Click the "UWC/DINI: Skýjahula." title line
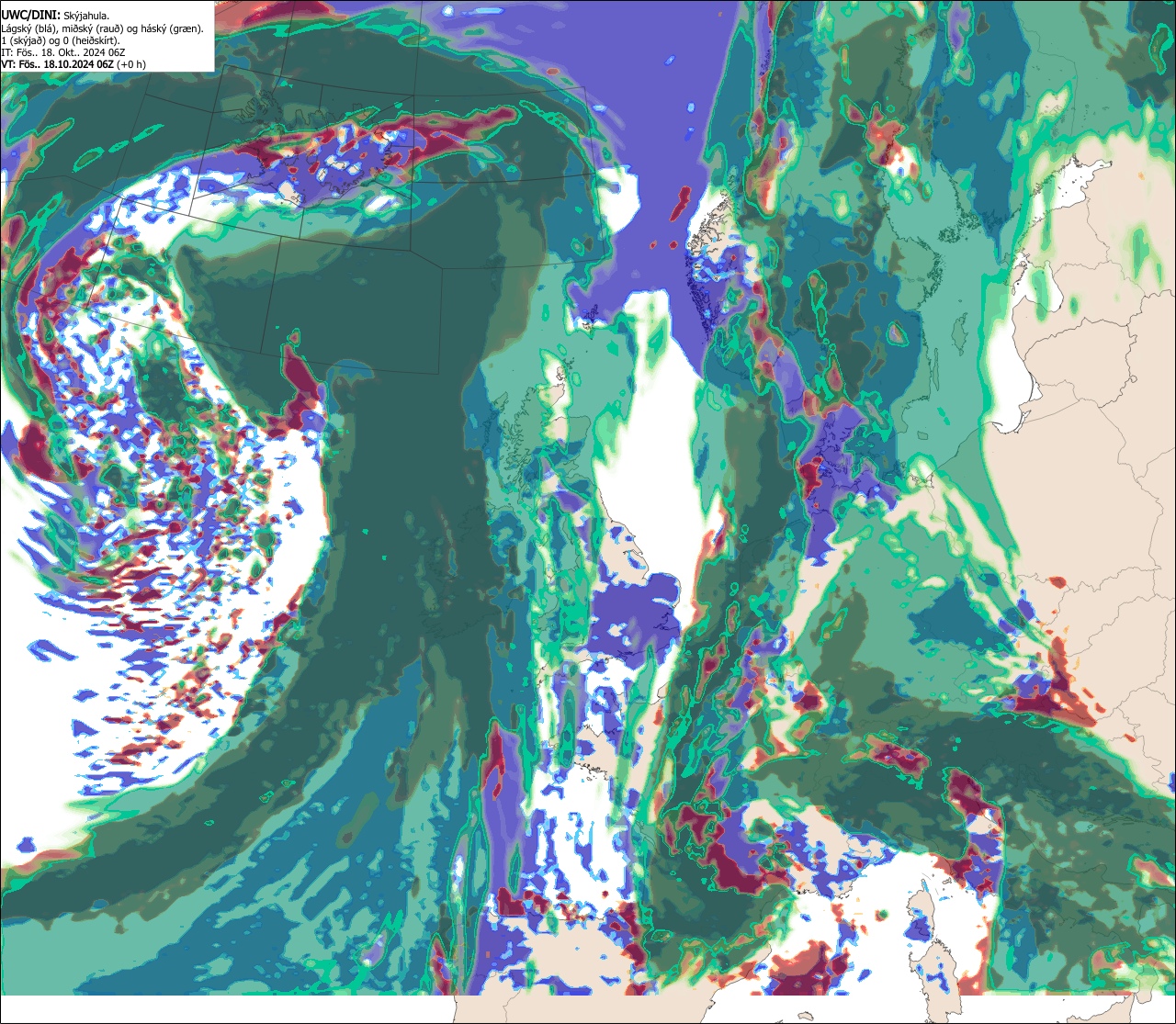The width and height of the screenshot is (1176, 1024). pos(55,15)
